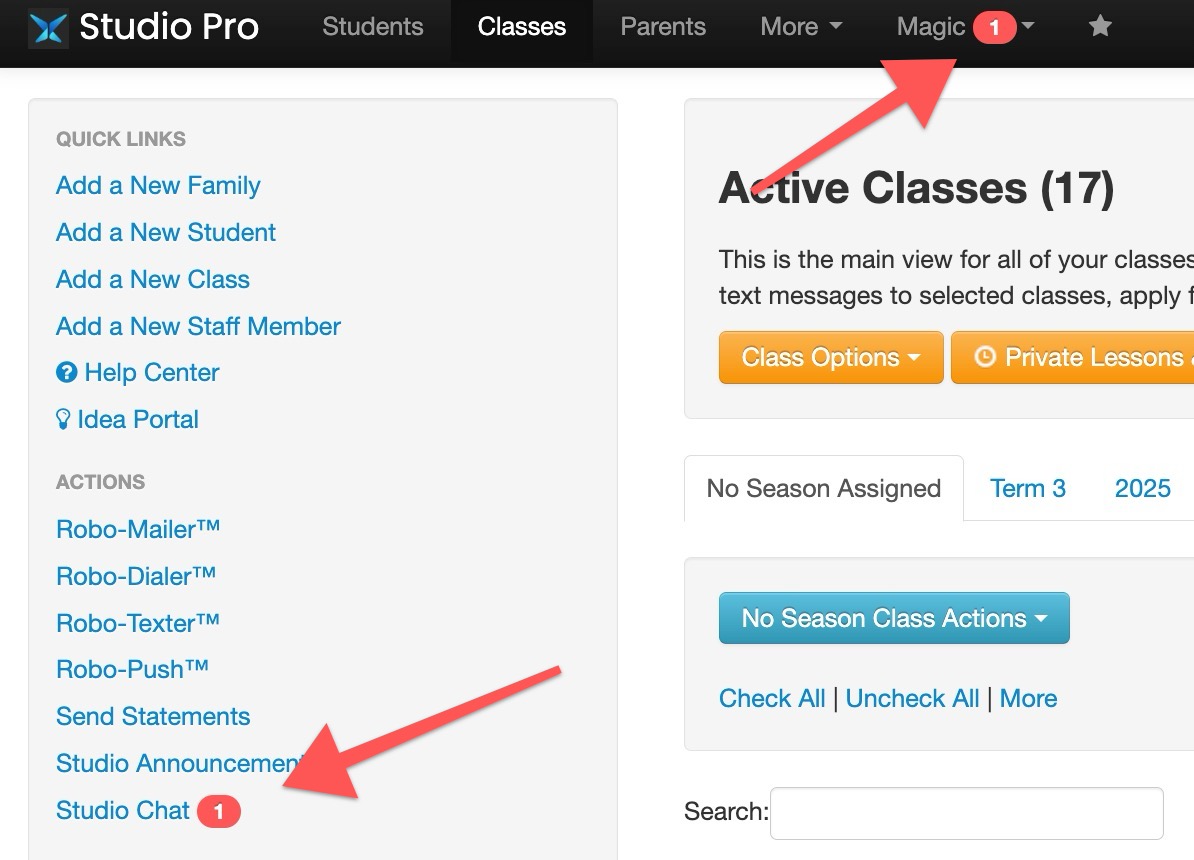Screen dimensions: 1194x860
Task: Open the Robo-Mailer action link
Action: tap(138, 529)
